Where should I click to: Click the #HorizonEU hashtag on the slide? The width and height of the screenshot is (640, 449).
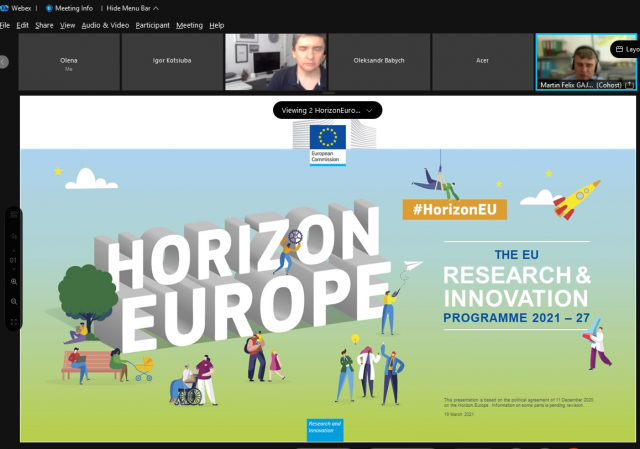(x=455, y=209)
